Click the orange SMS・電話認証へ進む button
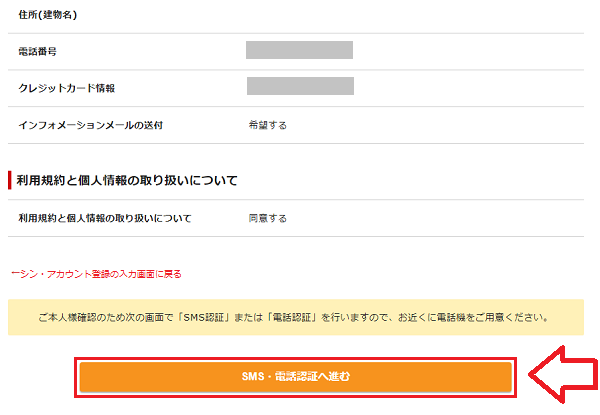Screen dimensions: 600x415 point(296,377)
